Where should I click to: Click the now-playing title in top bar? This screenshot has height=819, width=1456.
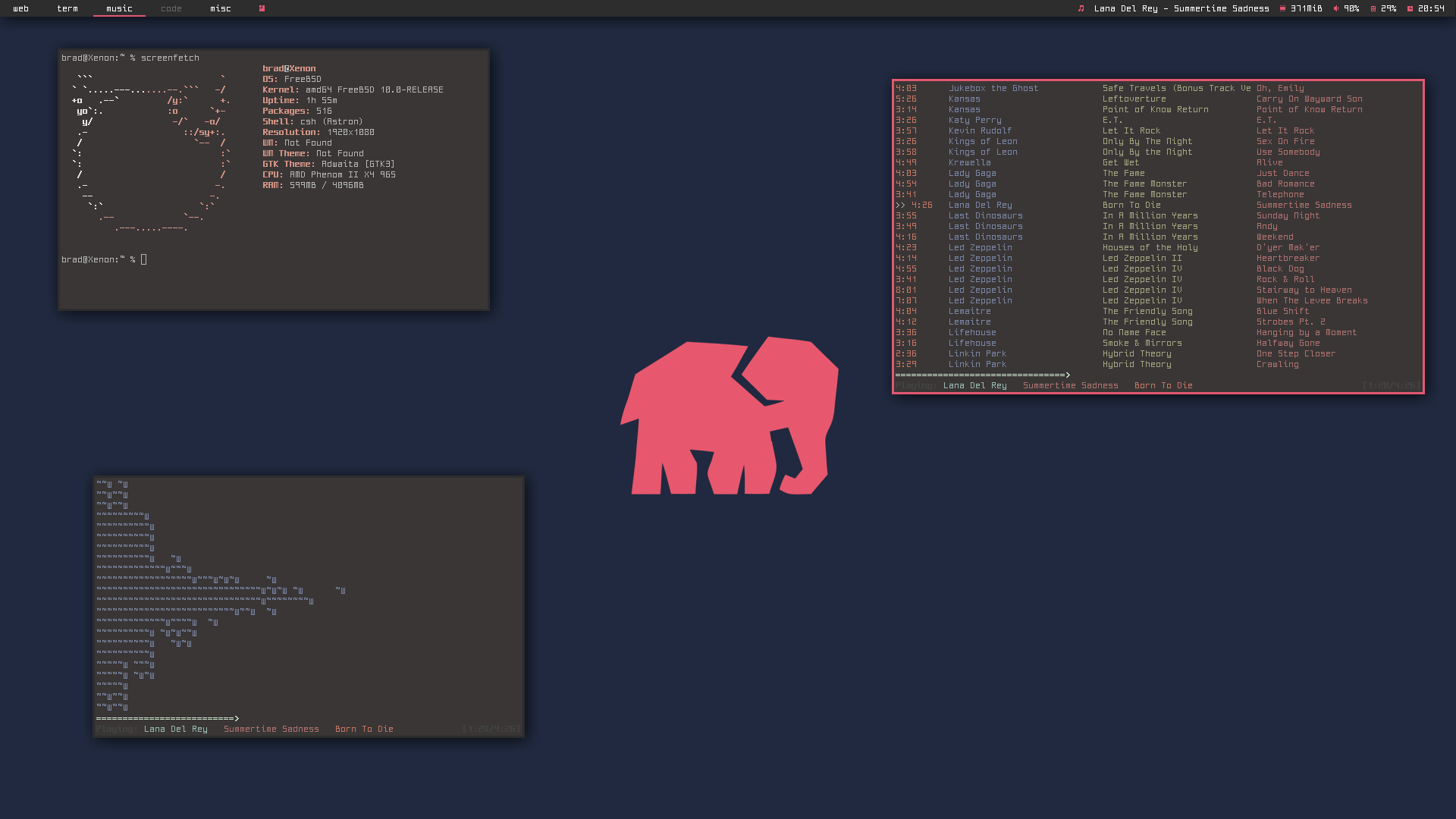[x=1181, y=8]
